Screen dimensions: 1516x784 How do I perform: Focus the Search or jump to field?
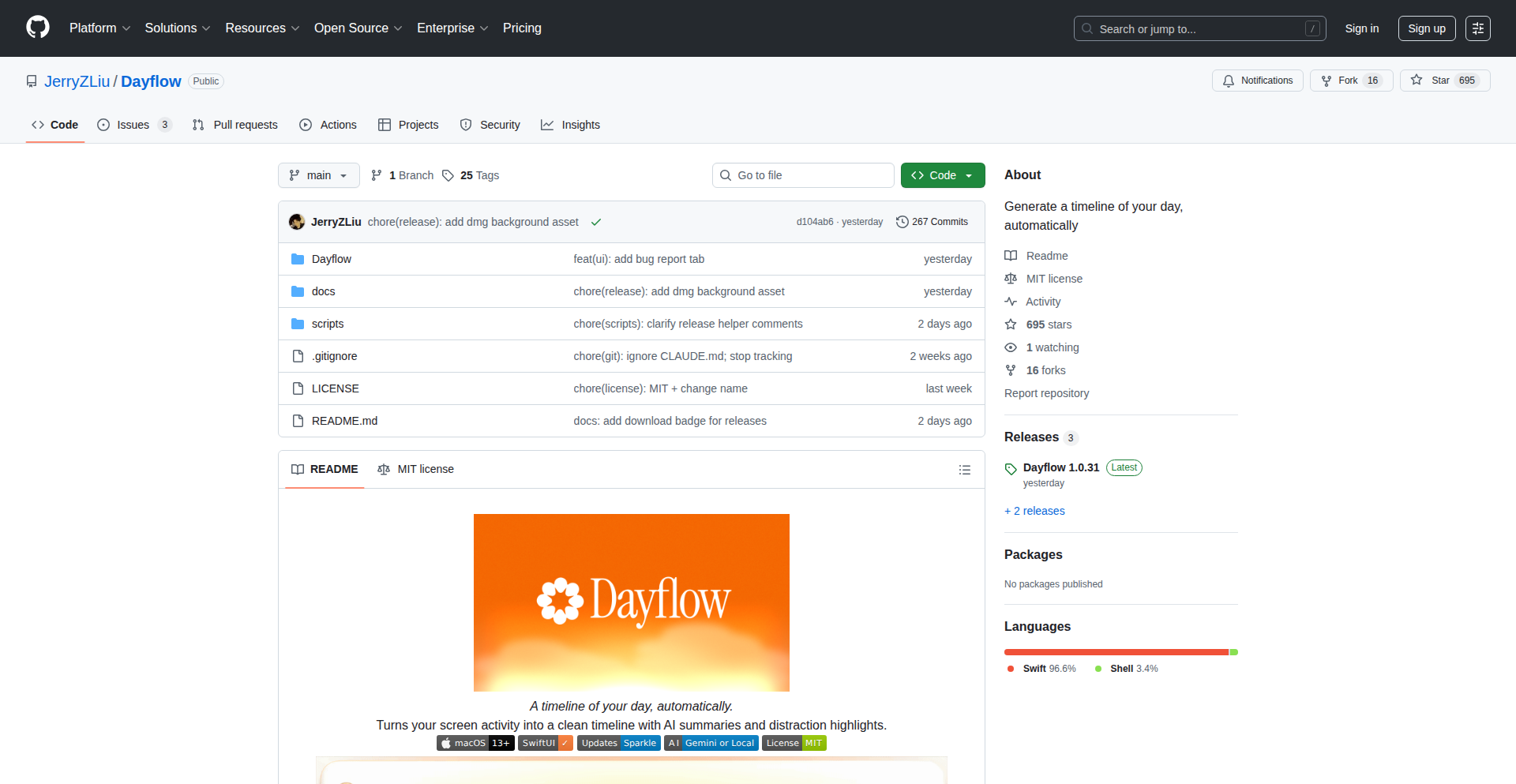coord(1199,28)
